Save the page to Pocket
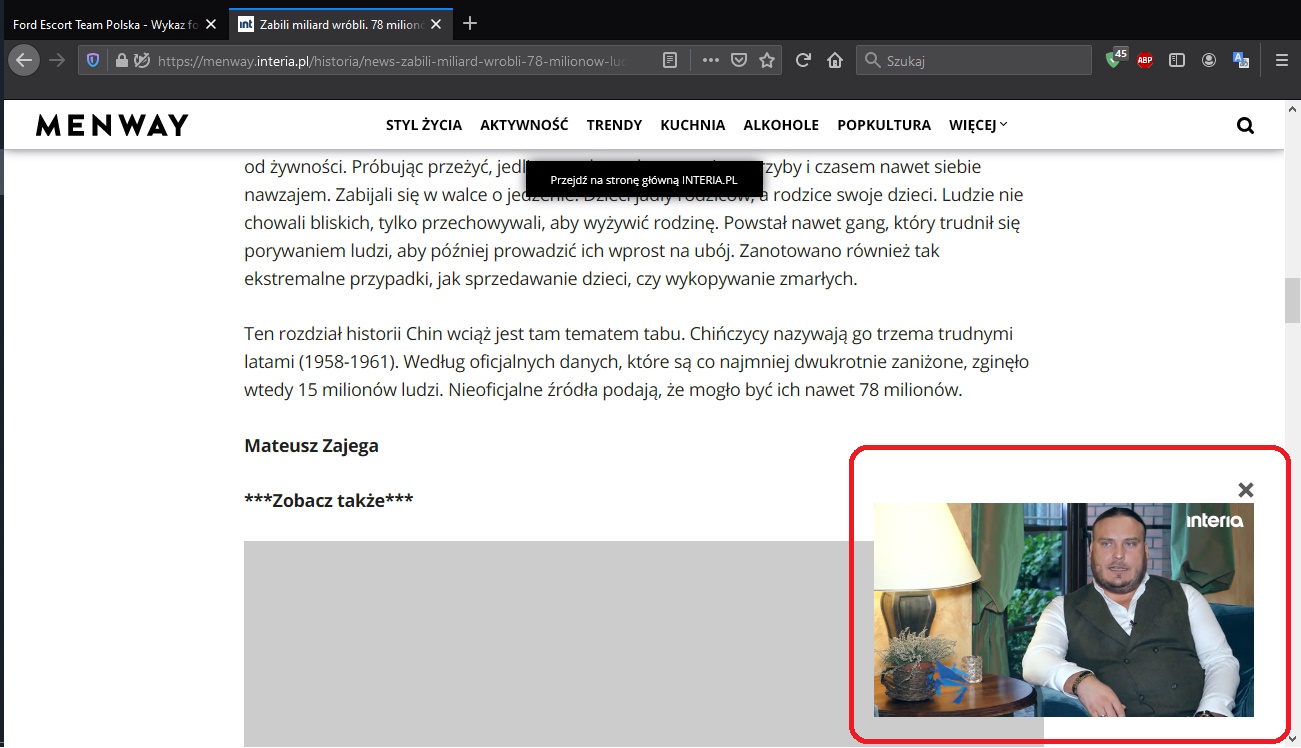The height and width of the screenshot is (748, 1301). (x=739, y=60)
